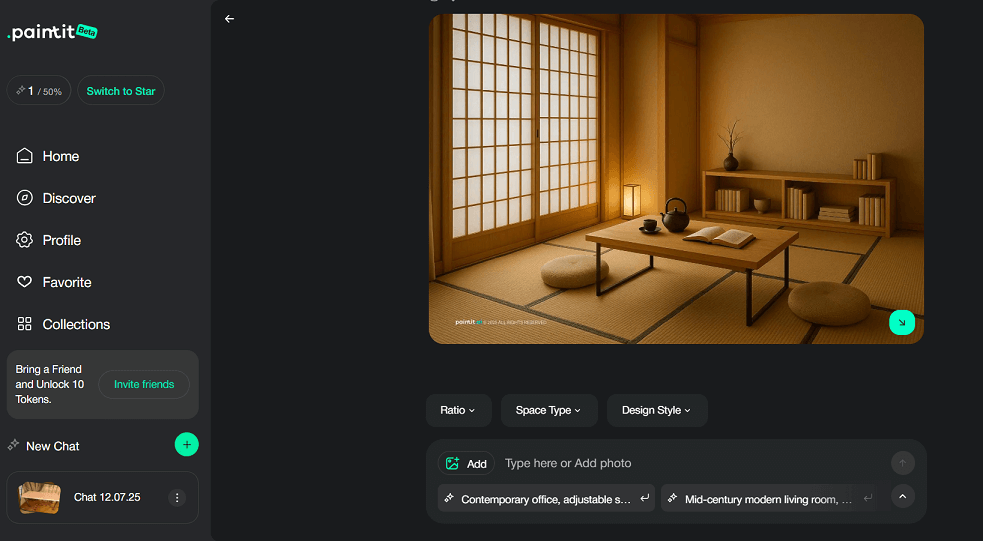The width and height of the screenshot is (983, 541).
Task: Click Switch to Star button
Action: tap(121, 91)
